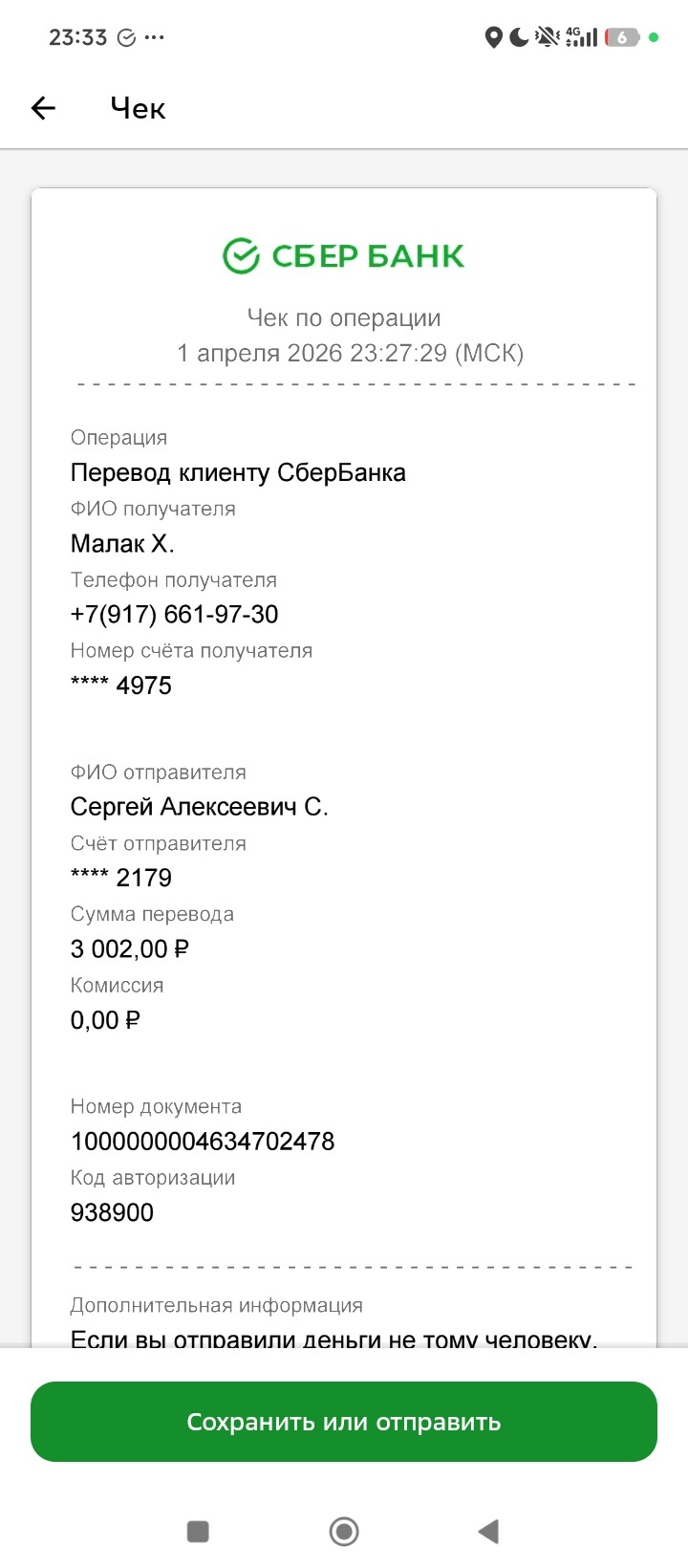Screen dimensions: 688x1568
Task: Tap the status bar clock 23:33
Action: click(77, 37)
